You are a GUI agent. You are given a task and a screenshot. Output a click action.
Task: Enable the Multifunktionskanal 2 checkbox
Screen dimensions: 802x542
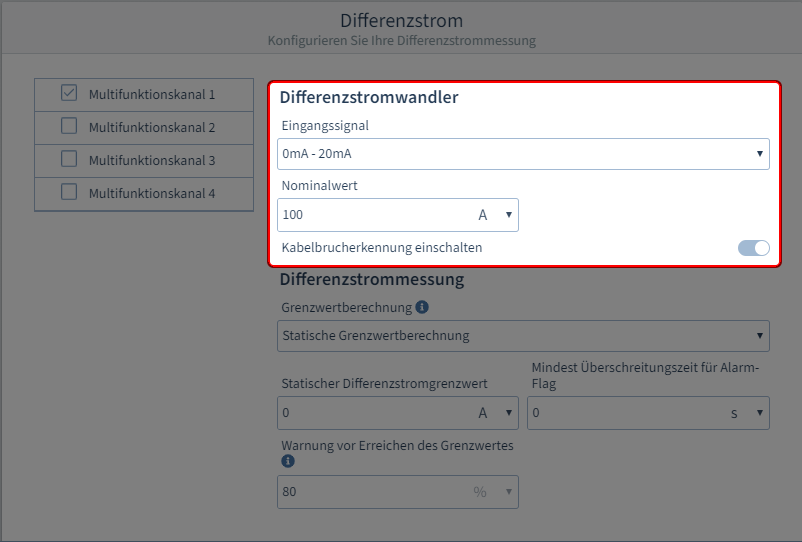pos(69,126)
